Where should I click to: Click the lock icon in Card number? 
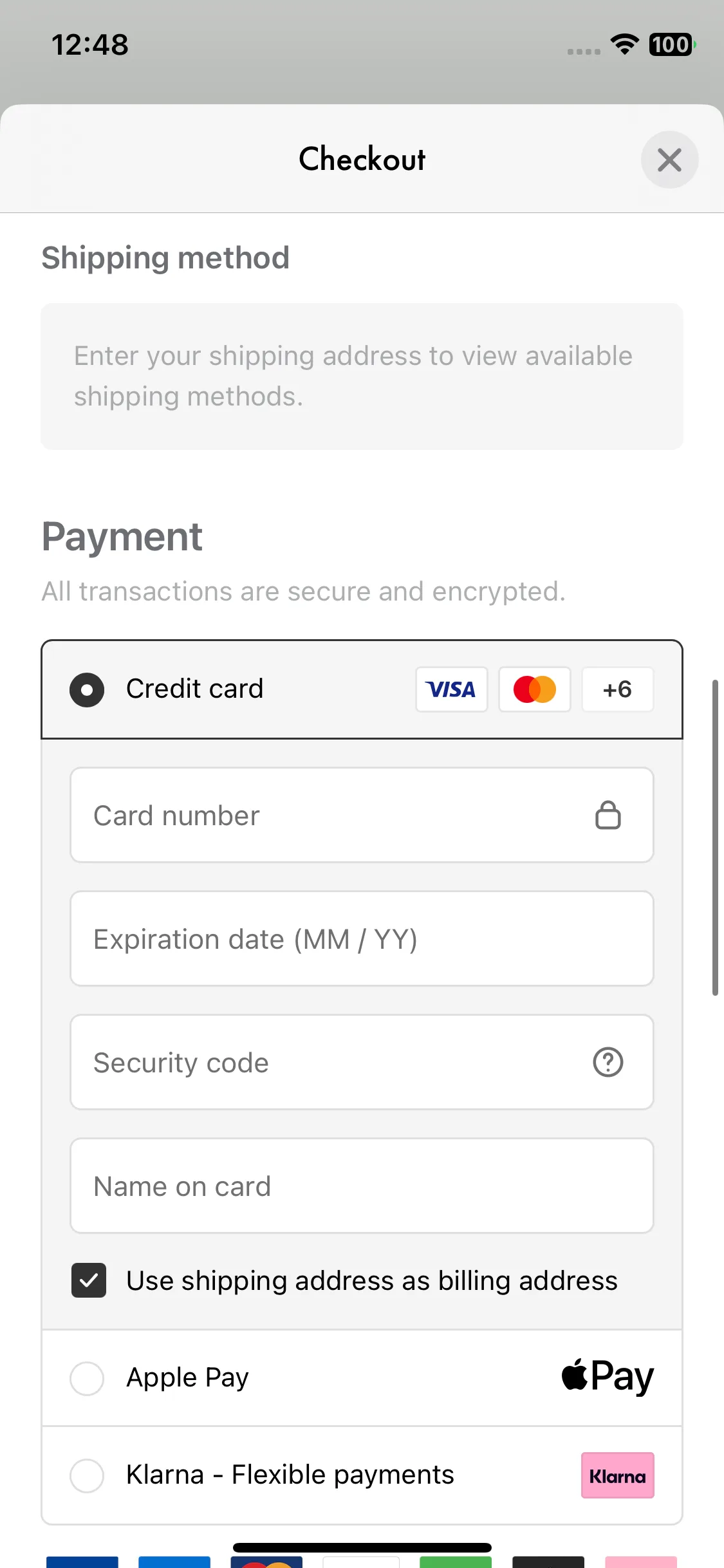click(608, 815)
